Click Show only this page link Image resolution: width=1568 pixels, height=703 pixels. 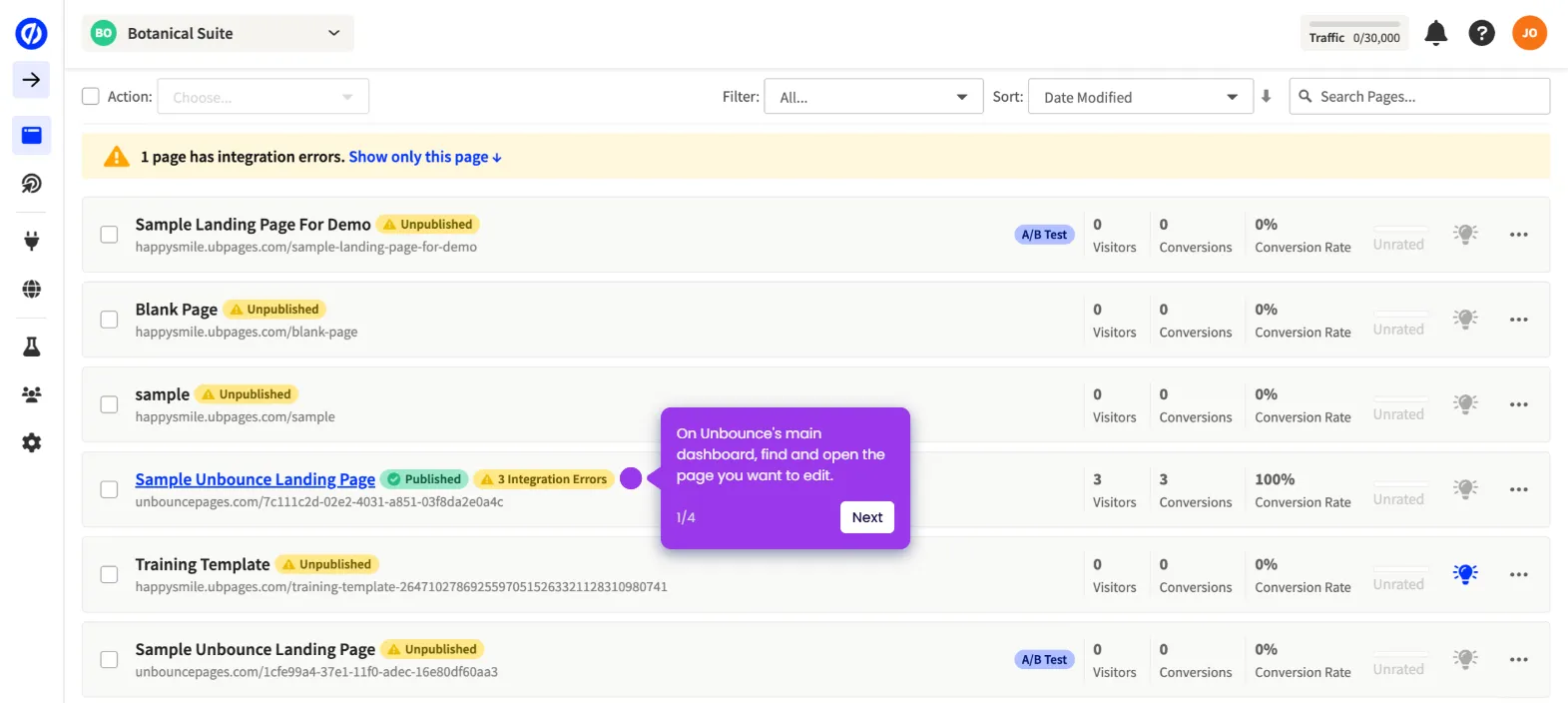click(x=425, y=157)
